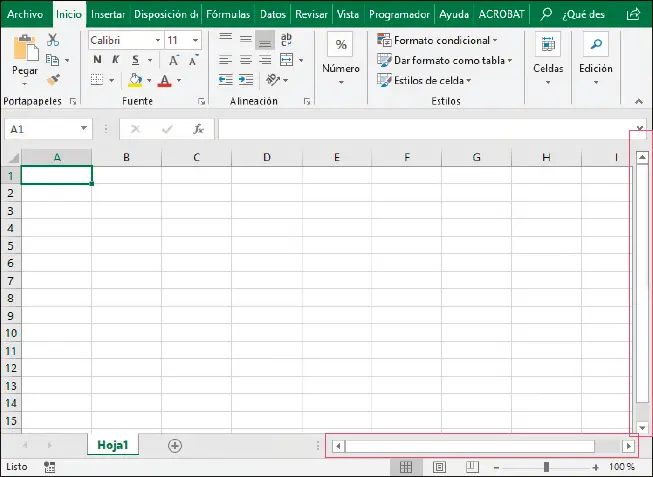Open the font size 11 dropdown
The image size is (653, 477).
pos(195,40)
